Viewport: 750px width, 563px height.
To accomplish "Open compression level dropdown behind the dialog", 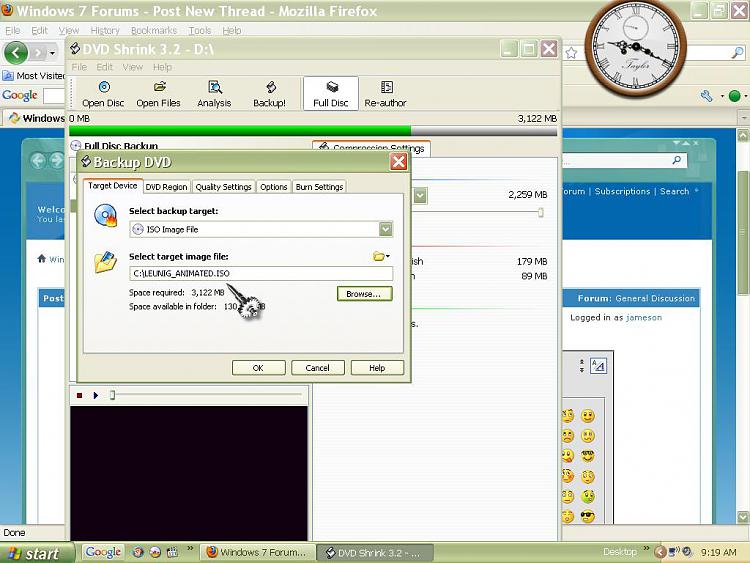I will pyautogui.click(x=419, y=196).
